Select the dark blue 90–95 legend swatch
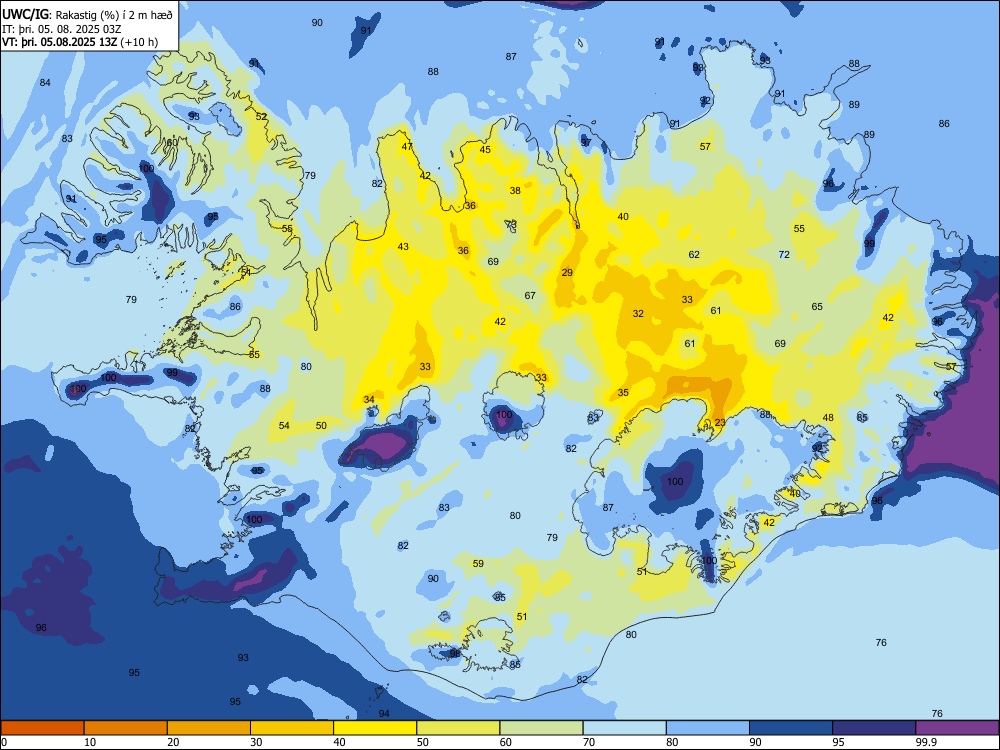 coord(791,728)
